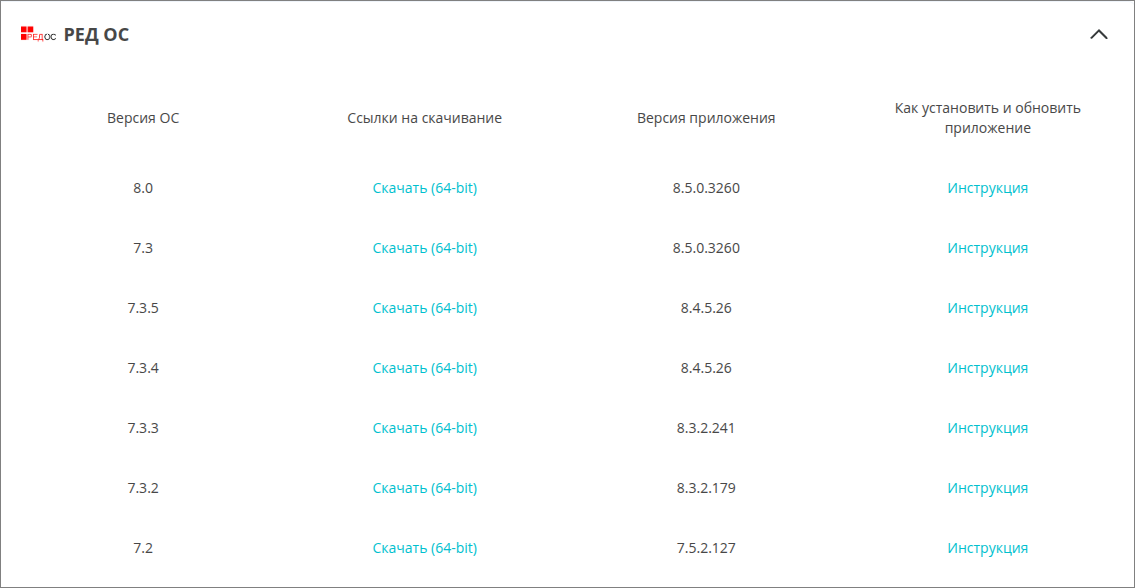Screen dimensions: 1135x588
Task: Download 64-bit package for OS 7.3.5
Action: [x=425, y=308]
